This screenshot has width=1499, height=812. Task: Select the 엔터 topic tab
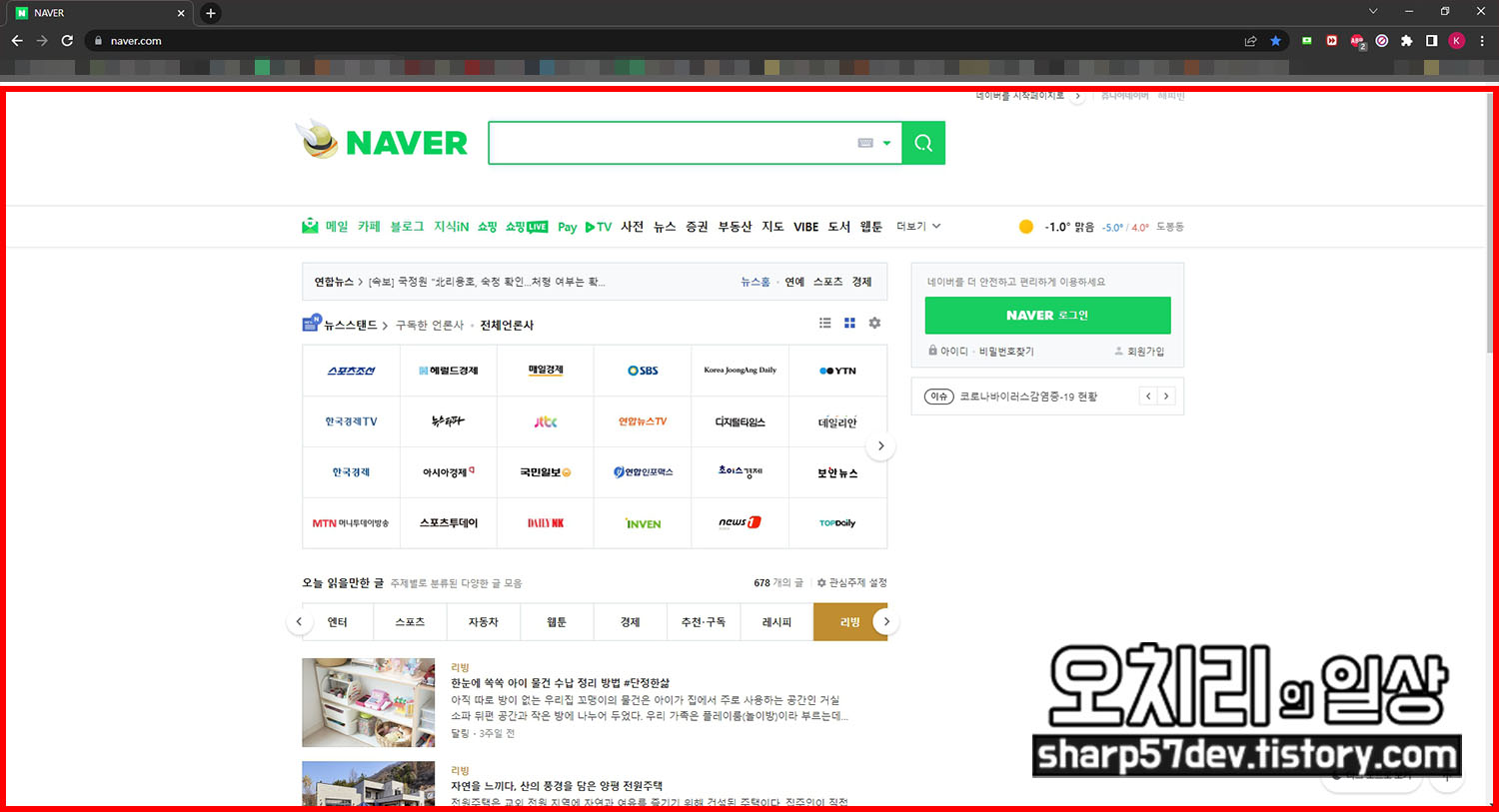[x=337, y=622]
